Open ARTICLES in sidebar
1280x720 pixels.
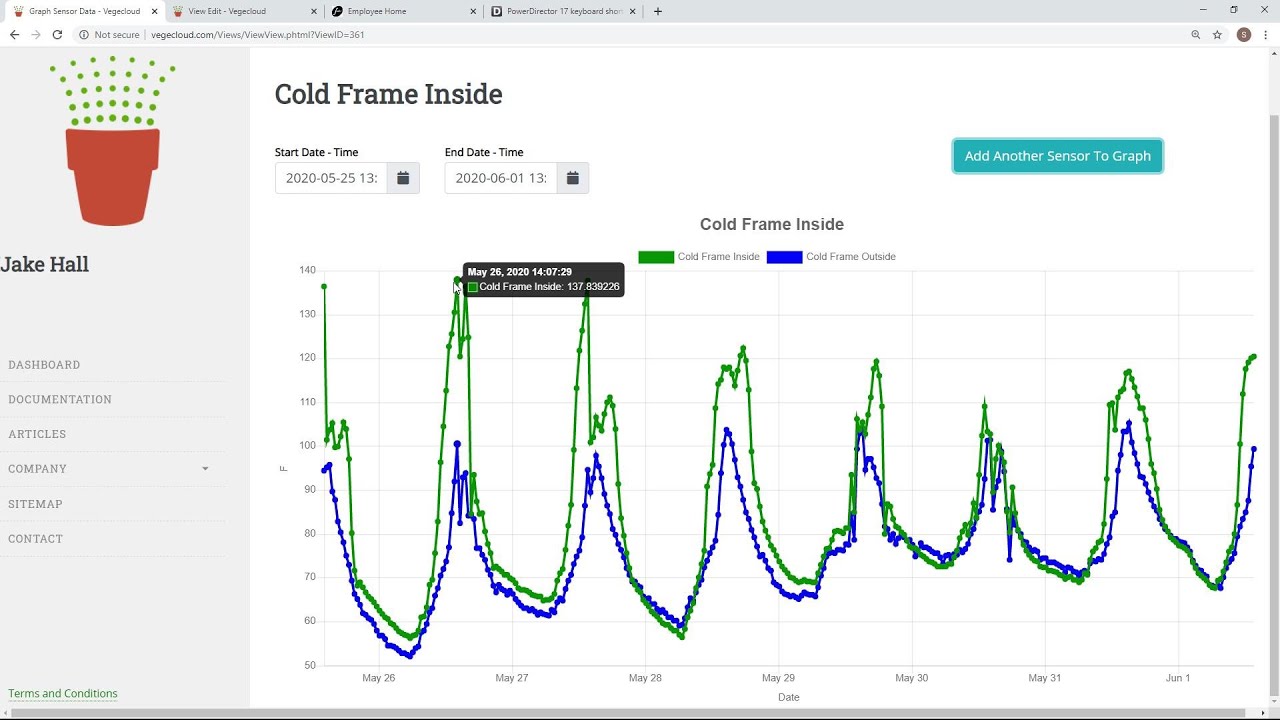pyautogui.click(x=37, y=434)
